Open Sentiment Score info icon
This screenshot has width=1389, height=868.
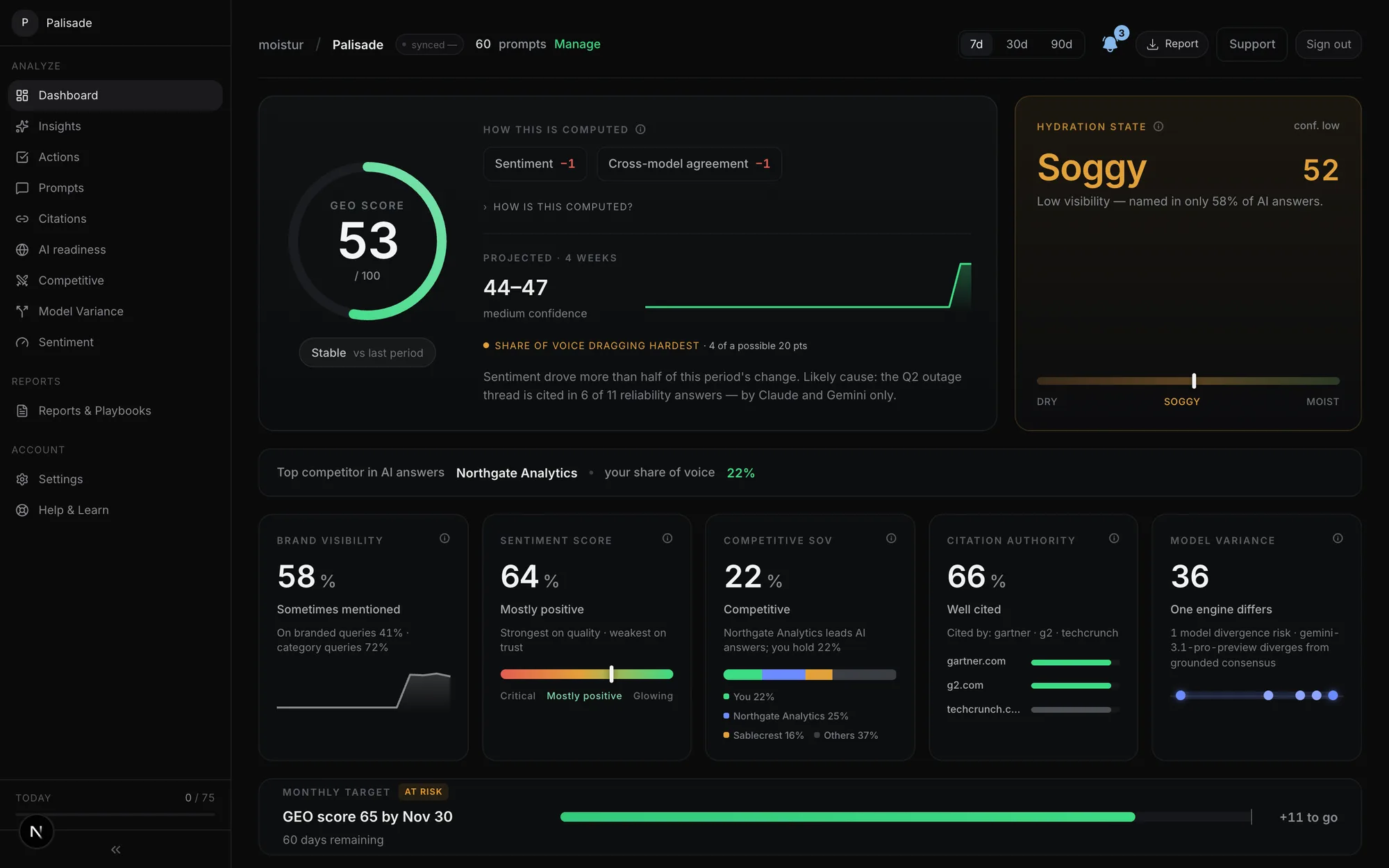pyautogui.click(x=667, y=538)
